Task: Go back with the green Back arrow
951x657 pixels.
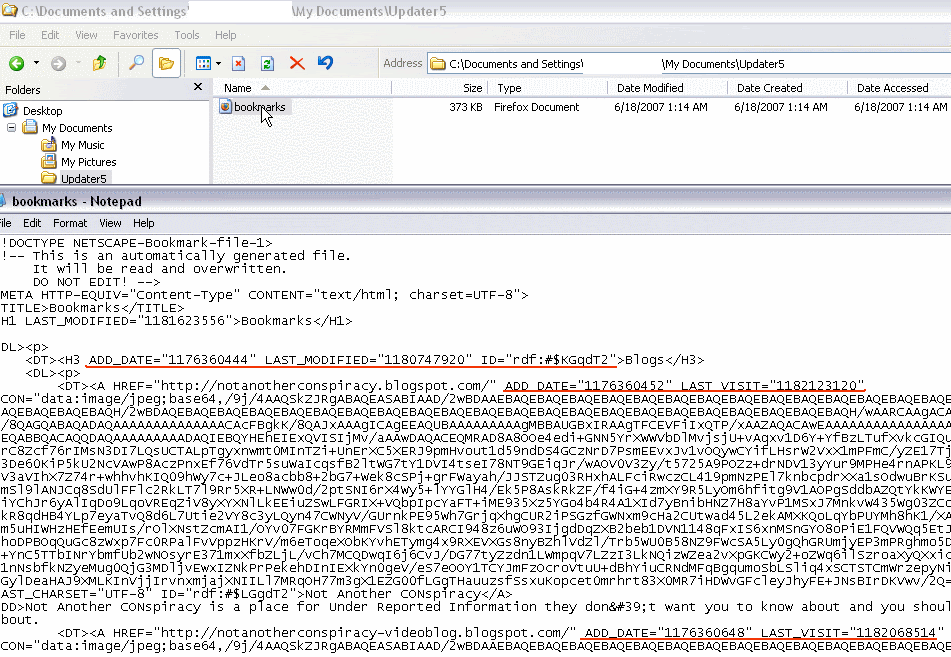Action: pyautogui.click(x=16, y=63)
